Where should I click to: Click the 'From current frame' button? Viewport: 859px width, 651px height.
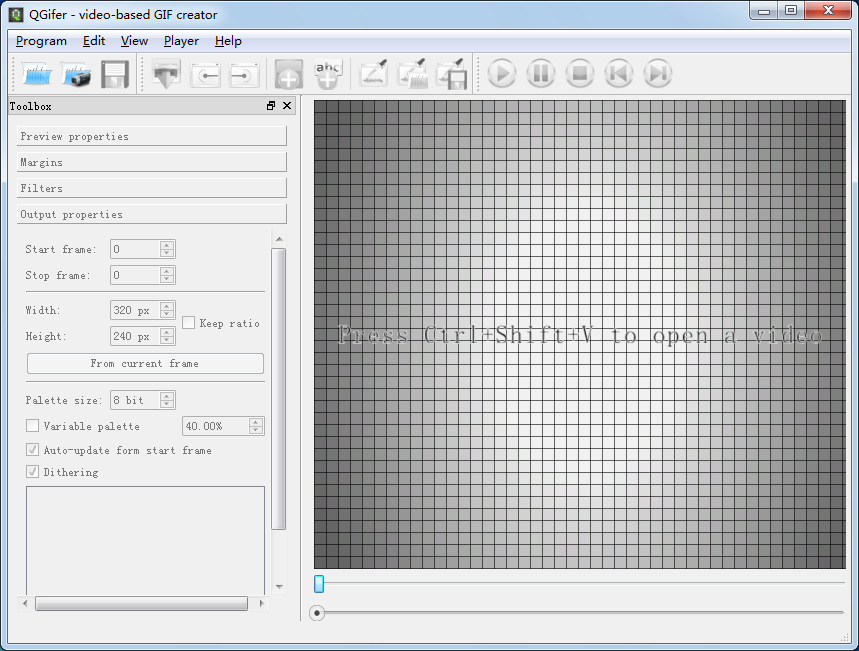[144, 363]
